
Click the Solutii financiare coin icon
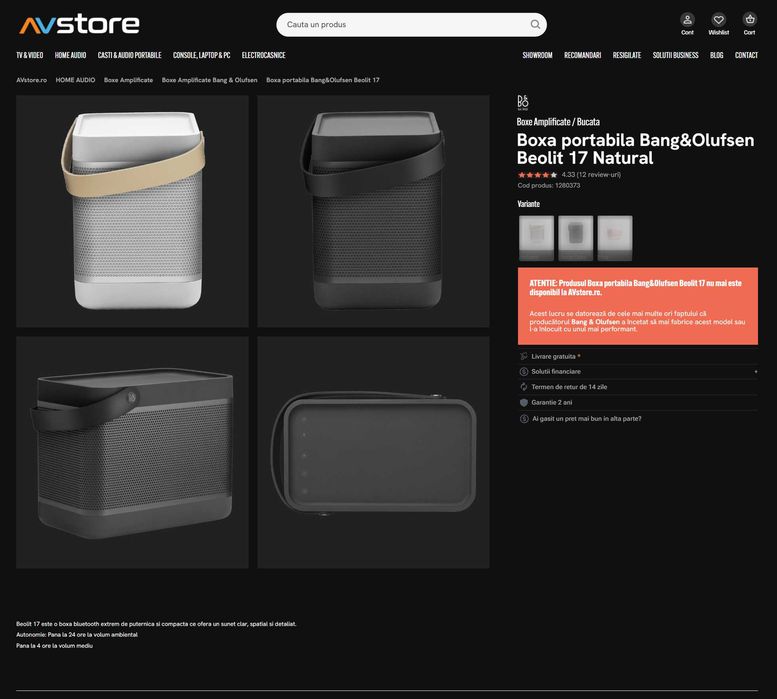pyautogui.click(x=524, y=372)
